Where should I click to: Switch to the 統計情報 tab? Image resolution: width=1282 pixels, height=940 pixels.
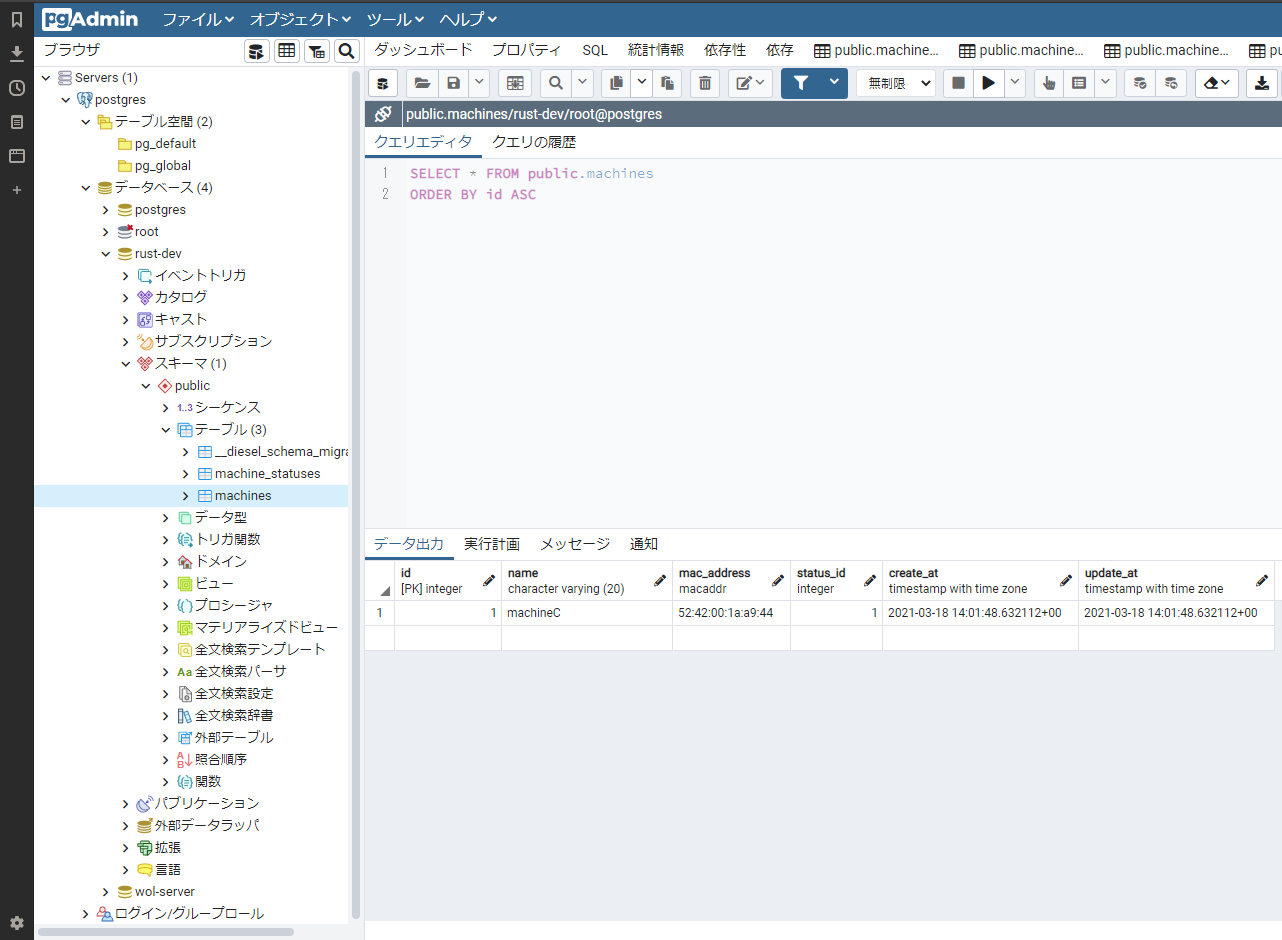[x=656, y=50]
